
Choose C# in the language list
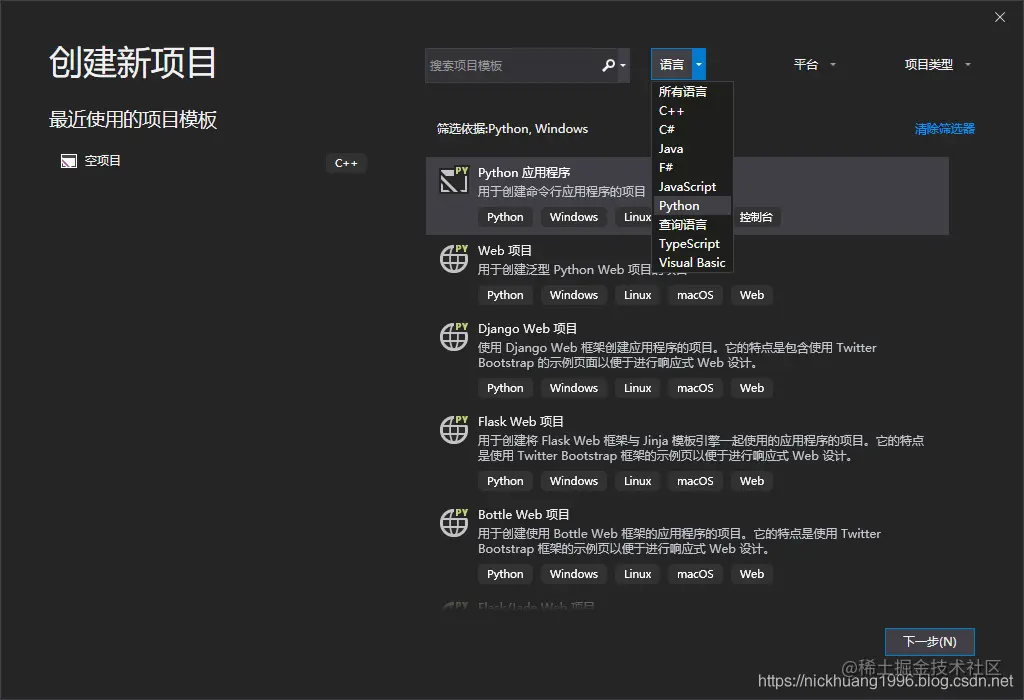[x=692, y=129]
